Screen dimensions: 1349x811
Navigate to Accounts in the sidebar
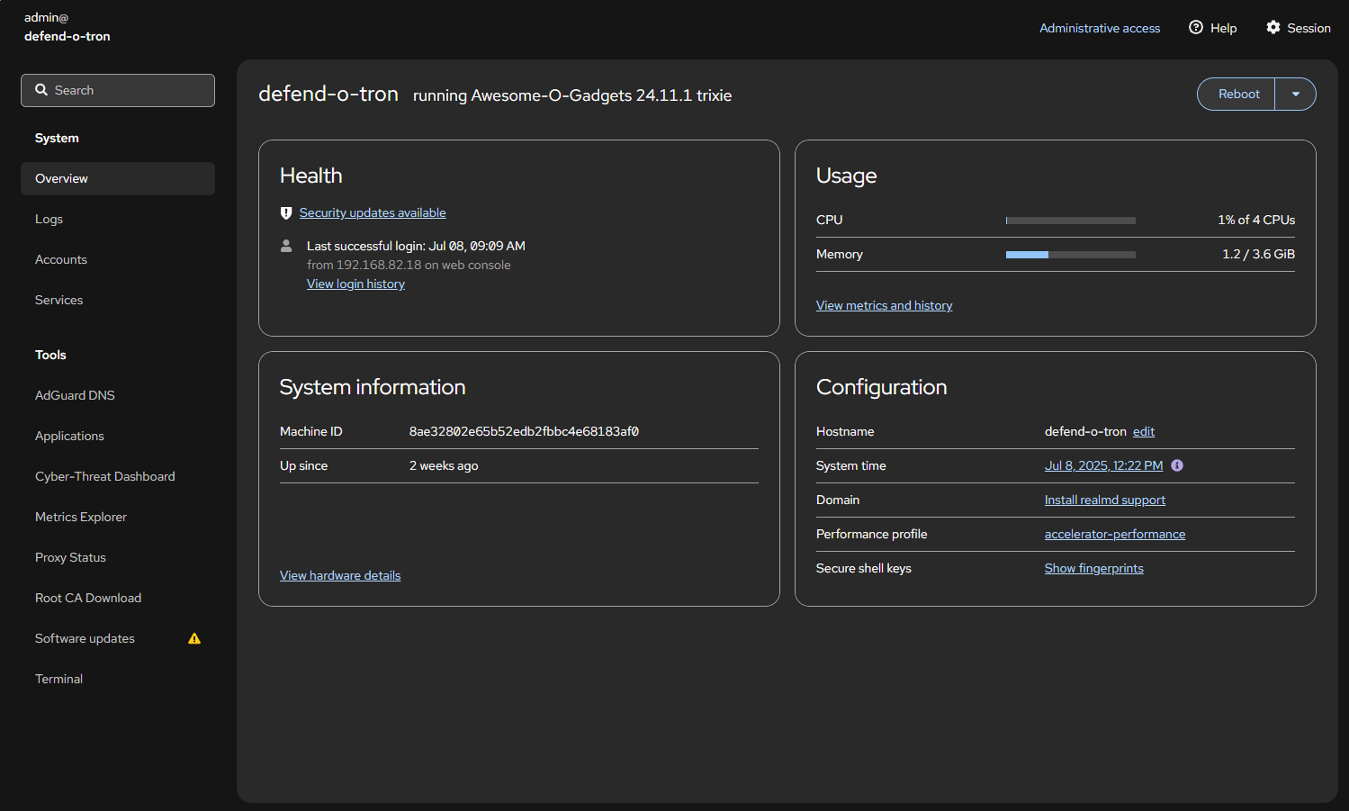click(61, 259)
